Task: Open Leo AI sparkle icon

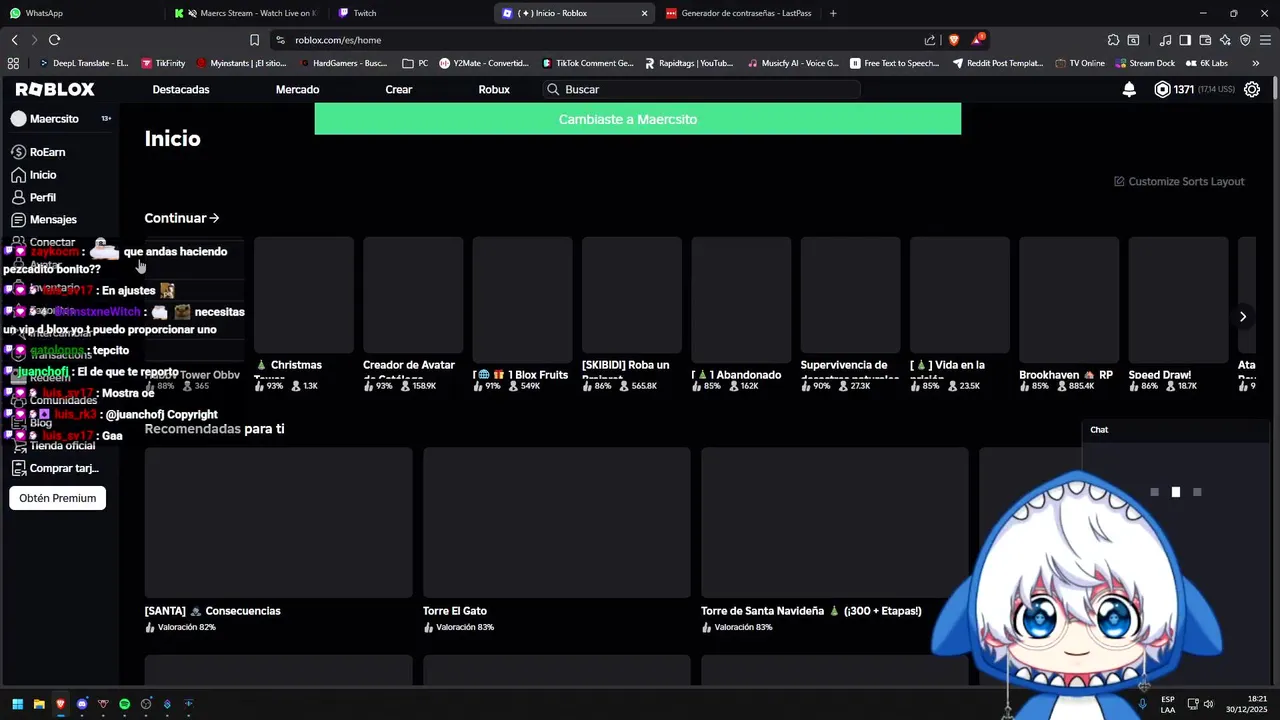Action: [x=1225, y=40]
